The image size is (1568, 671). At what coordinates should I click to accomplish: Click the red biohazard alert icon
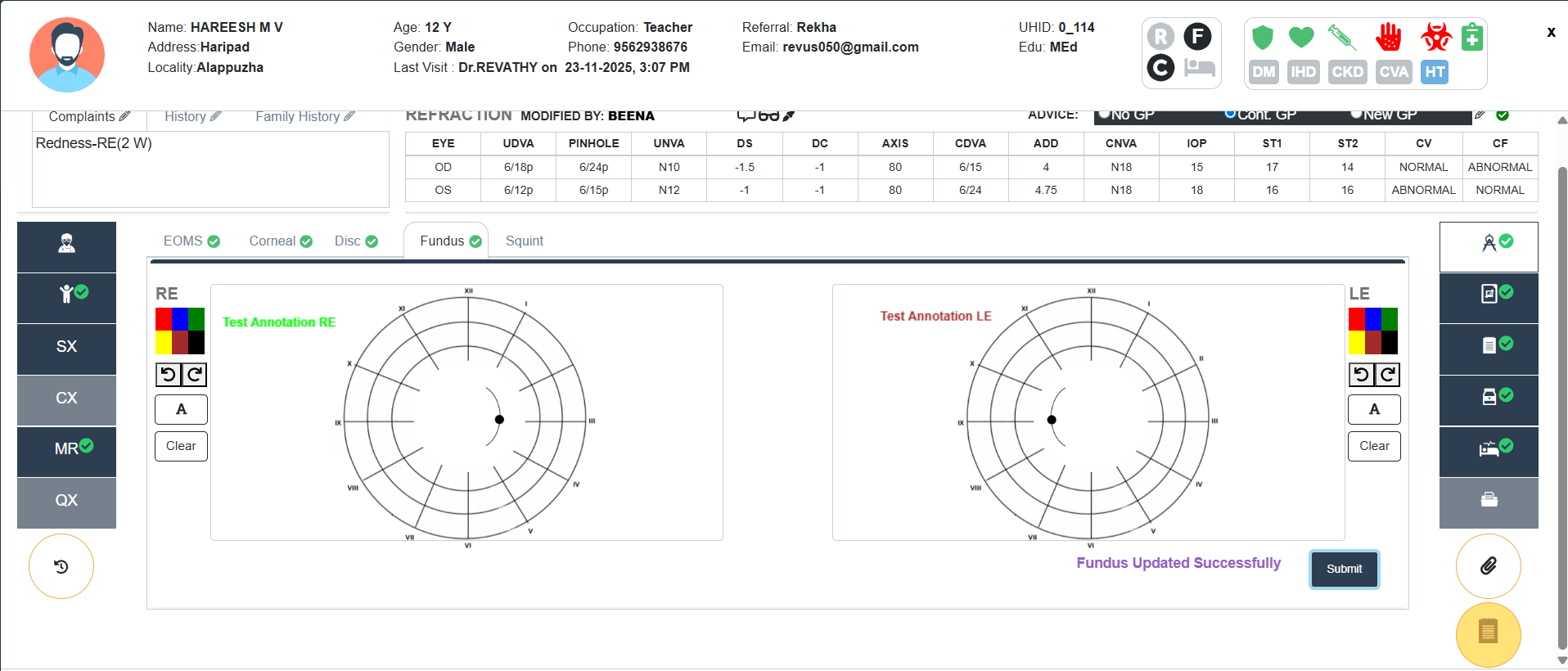1435,37
